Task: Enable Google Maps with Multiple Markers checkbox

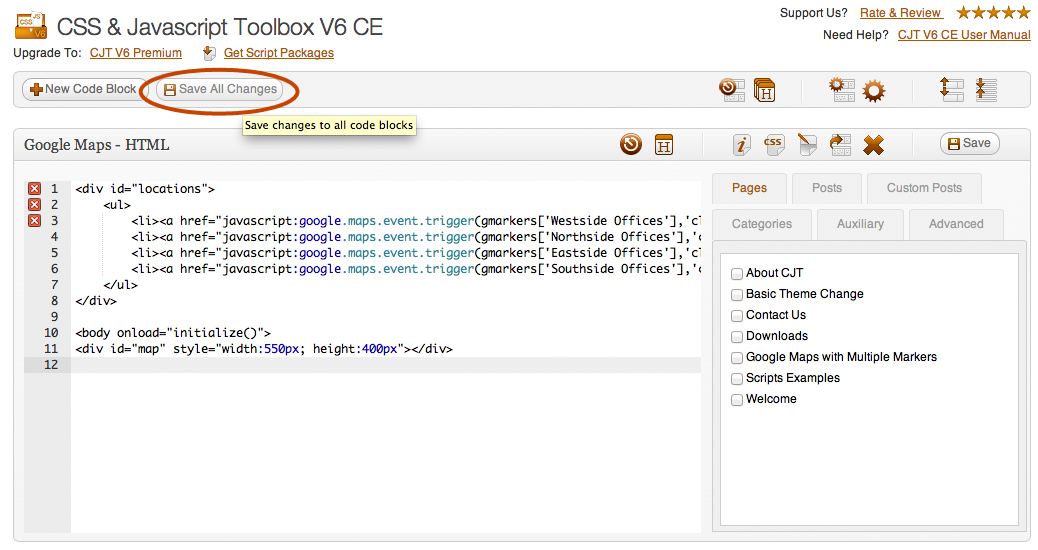Action: 737,357
